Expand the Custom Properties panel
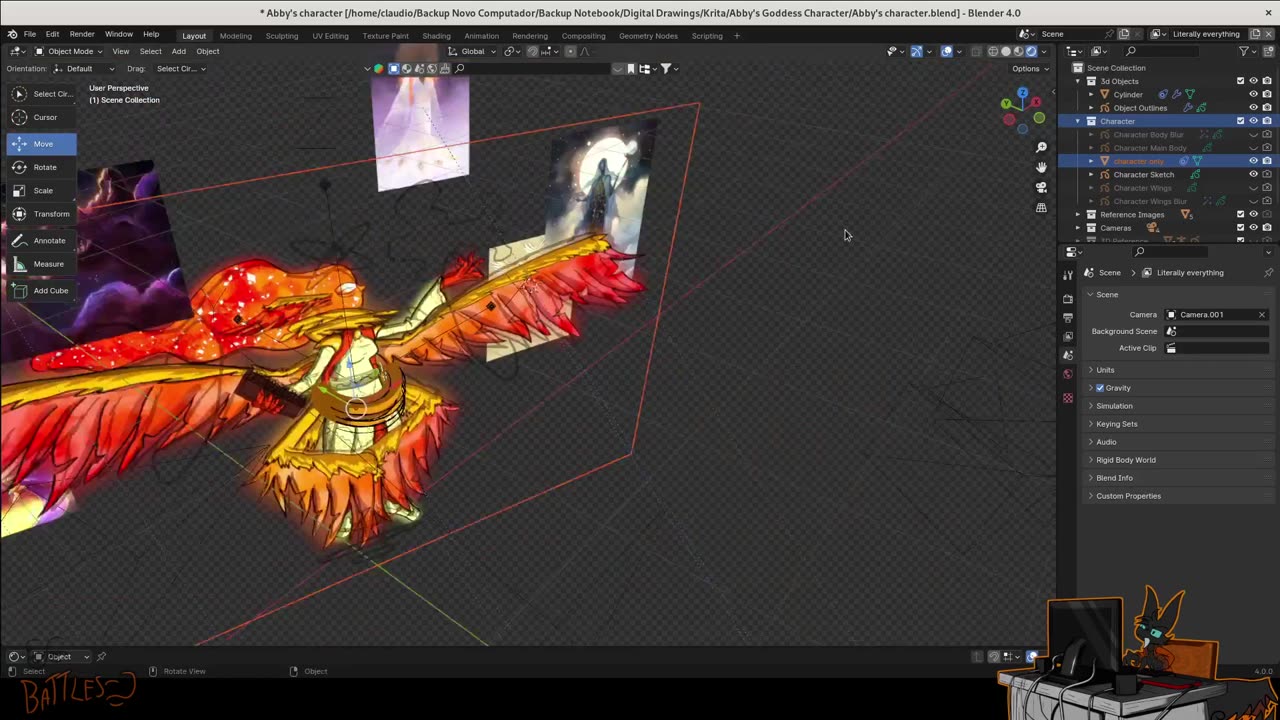Image resolution: width=1280 pixels, height=720 pixels. point(1128,496)
